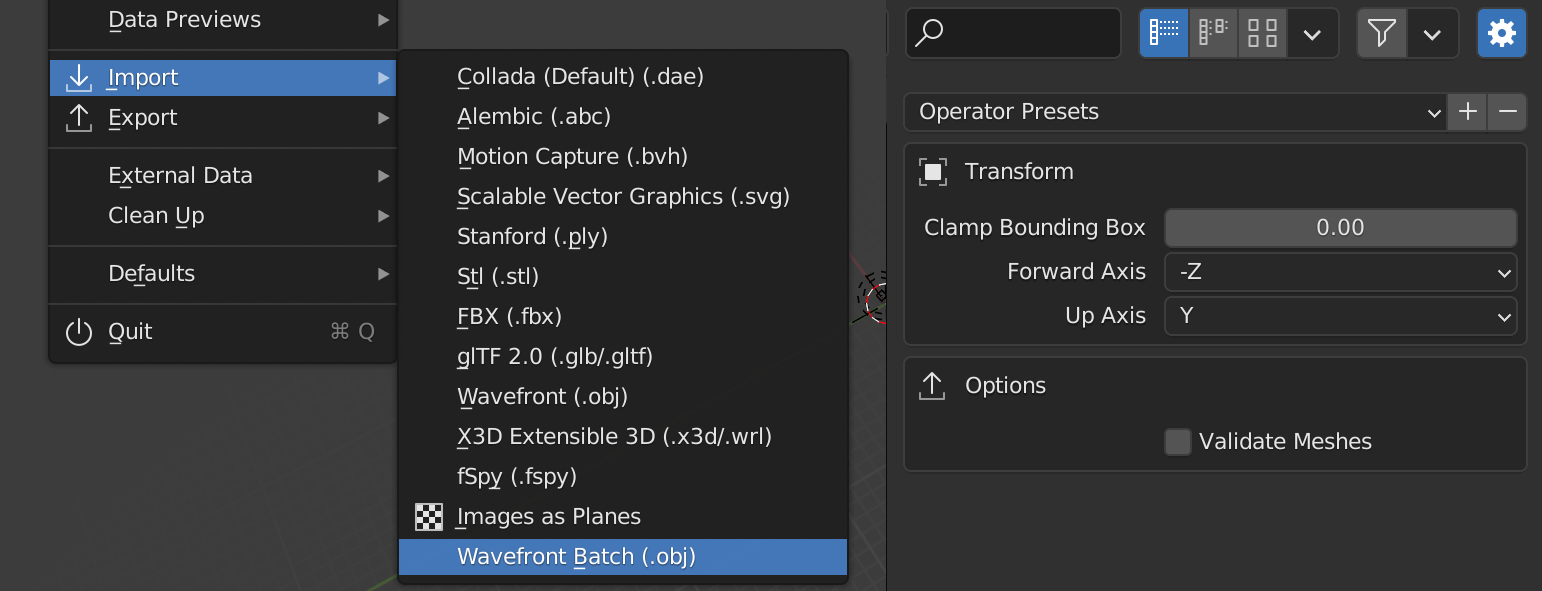1542x591 pixels.
Task: Switch to thumbnail display mode
Action: pyautogui.click(x=1261, y=33)
